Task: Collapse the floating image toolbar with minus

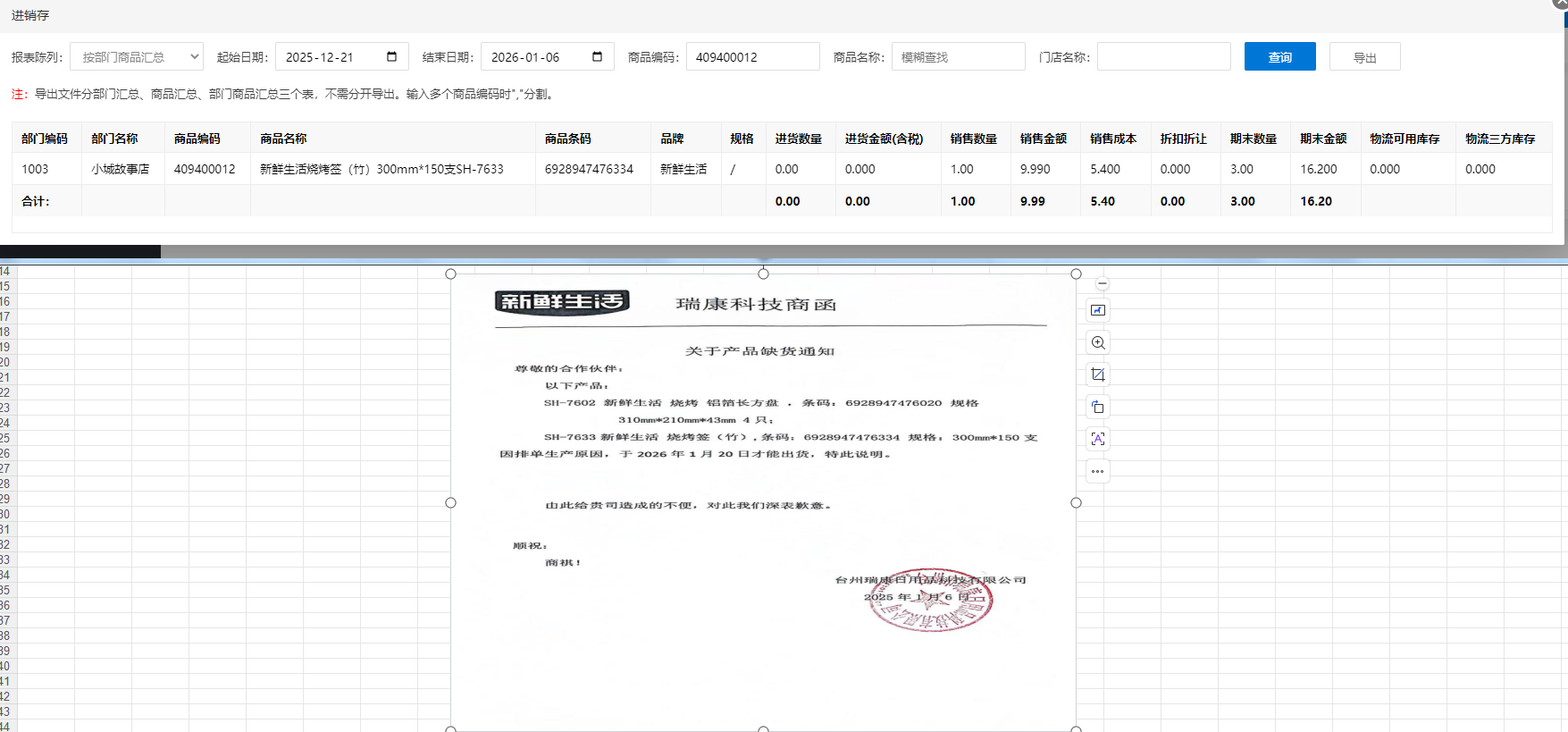Action: click(x=1103, y=283)
